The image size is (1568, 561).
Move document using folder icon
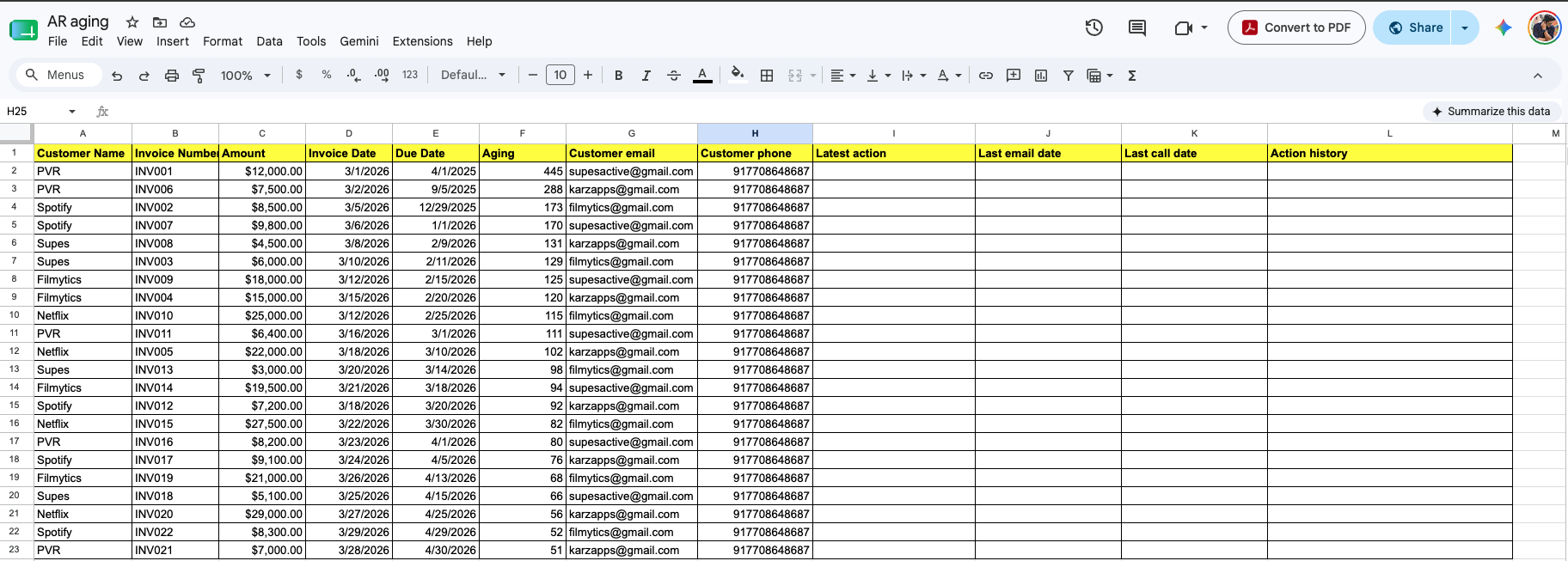[160, 21]
